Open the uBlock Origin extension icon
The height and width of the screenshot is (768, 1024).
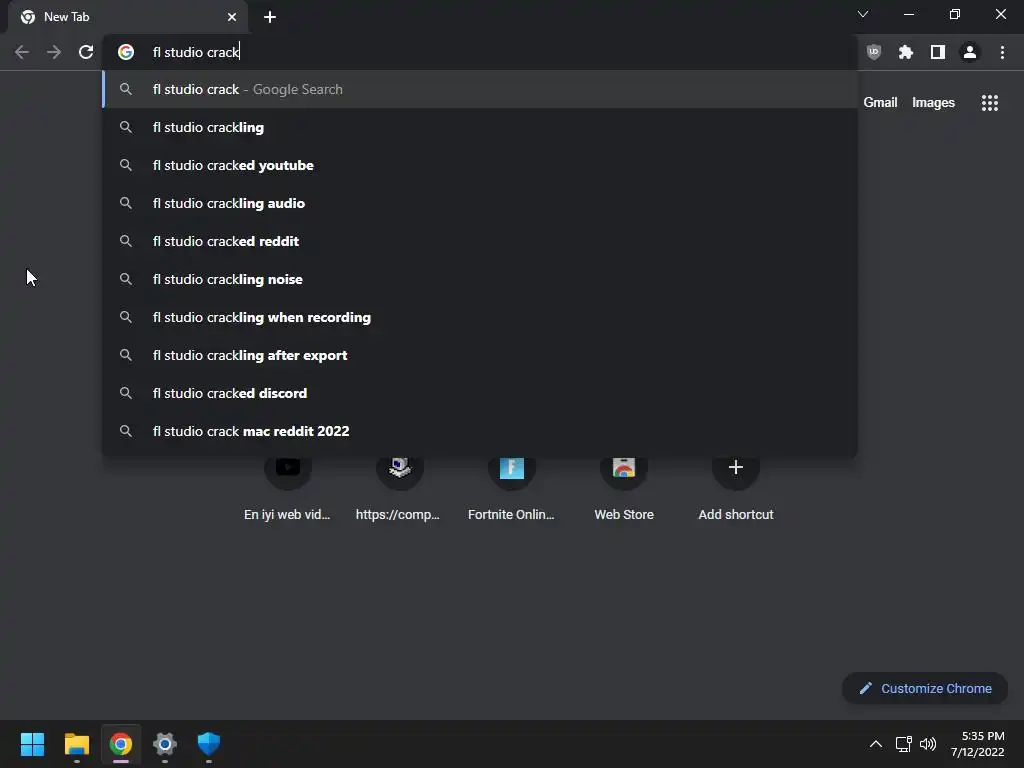tap(874, 52)
